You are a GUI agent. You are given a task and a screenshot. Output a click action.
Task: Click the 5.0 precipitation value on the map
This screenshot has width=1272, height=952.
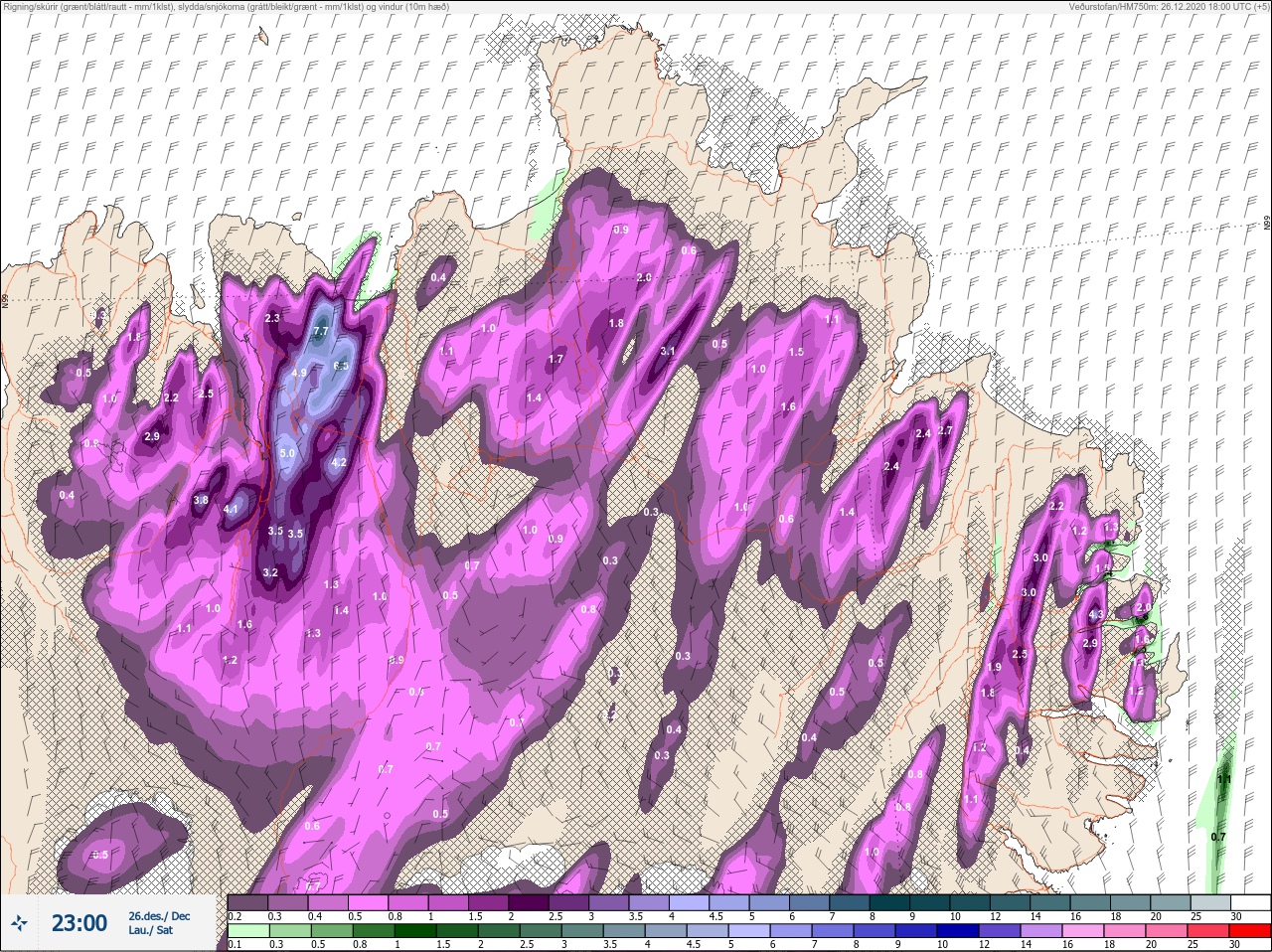click(287, 453)
